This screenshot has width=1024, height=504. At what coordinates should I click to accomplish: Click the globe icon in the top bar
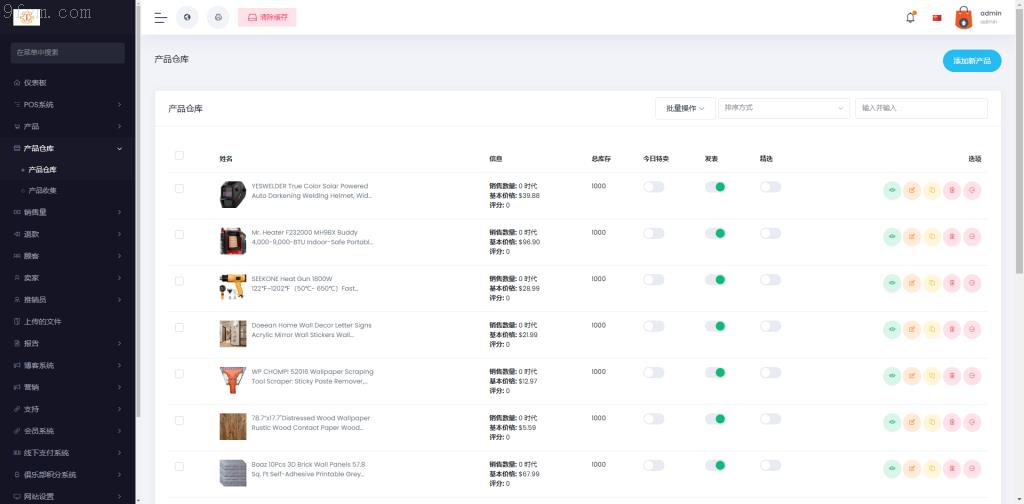pos(187,18)
